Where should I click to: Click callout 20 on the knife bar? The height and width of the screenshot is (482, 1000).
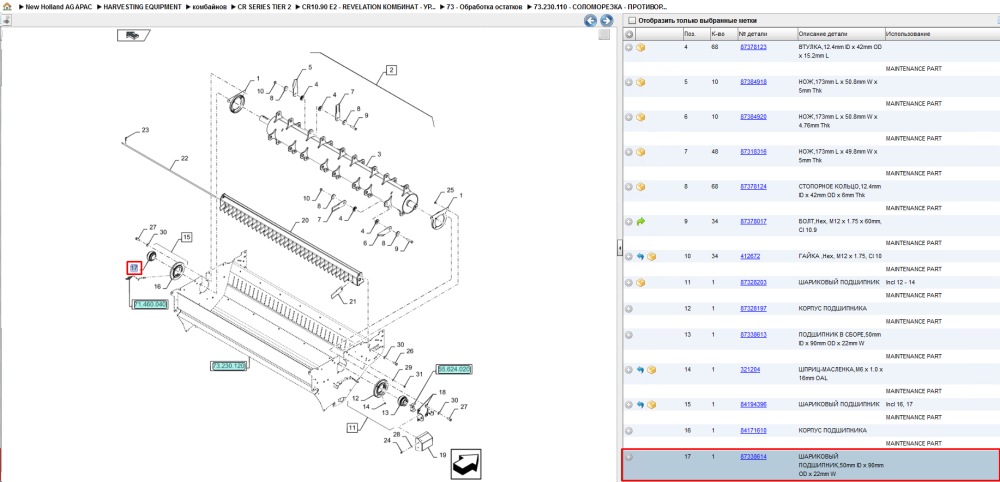click(x=305, y=220)
